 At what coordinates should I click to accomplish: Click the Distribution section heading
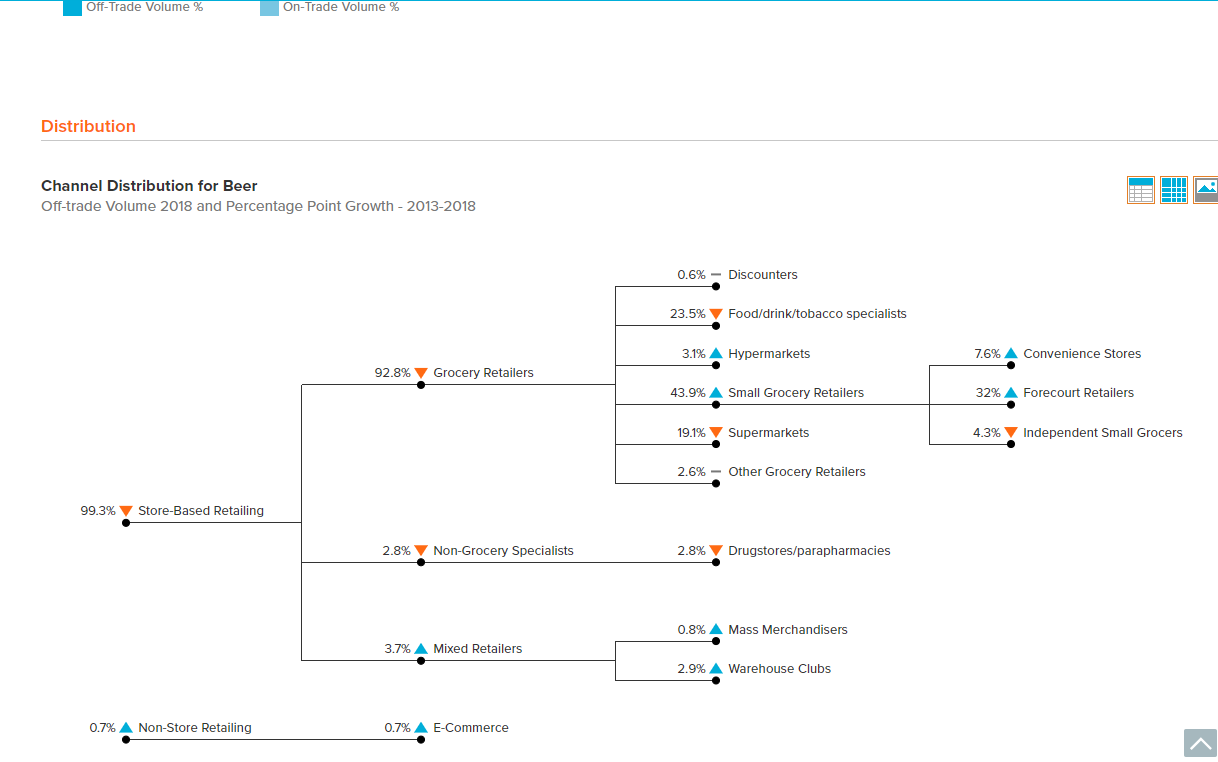coord(88,126)
